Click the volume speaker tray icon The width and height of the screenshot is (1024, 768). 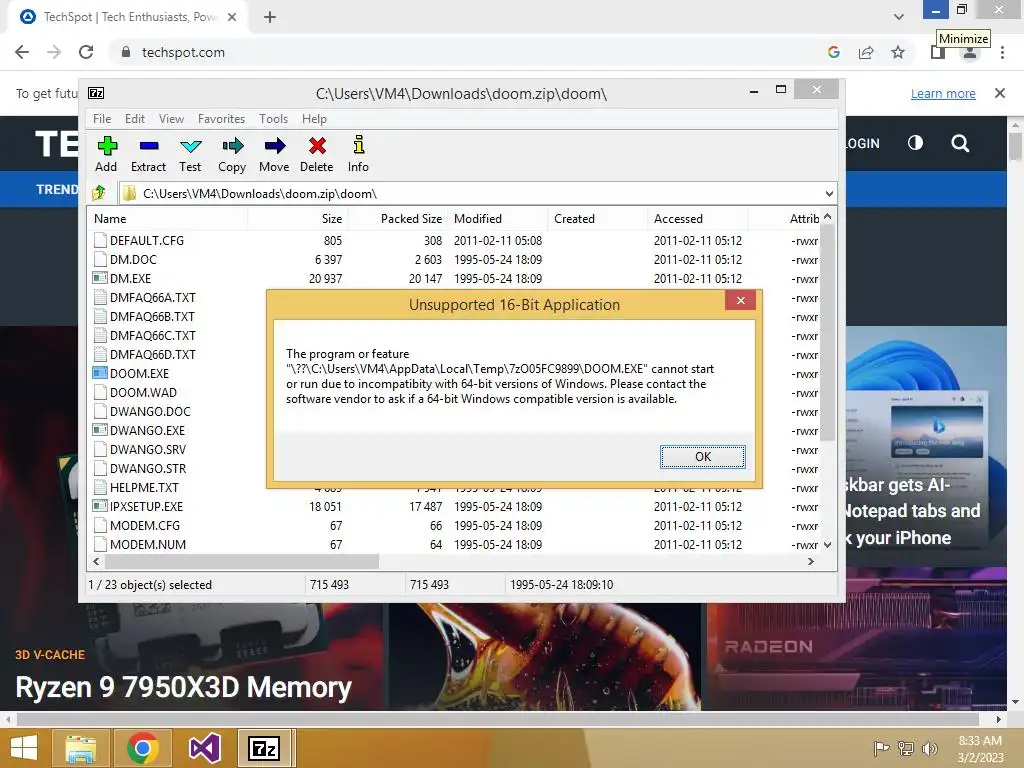[929, 748]
